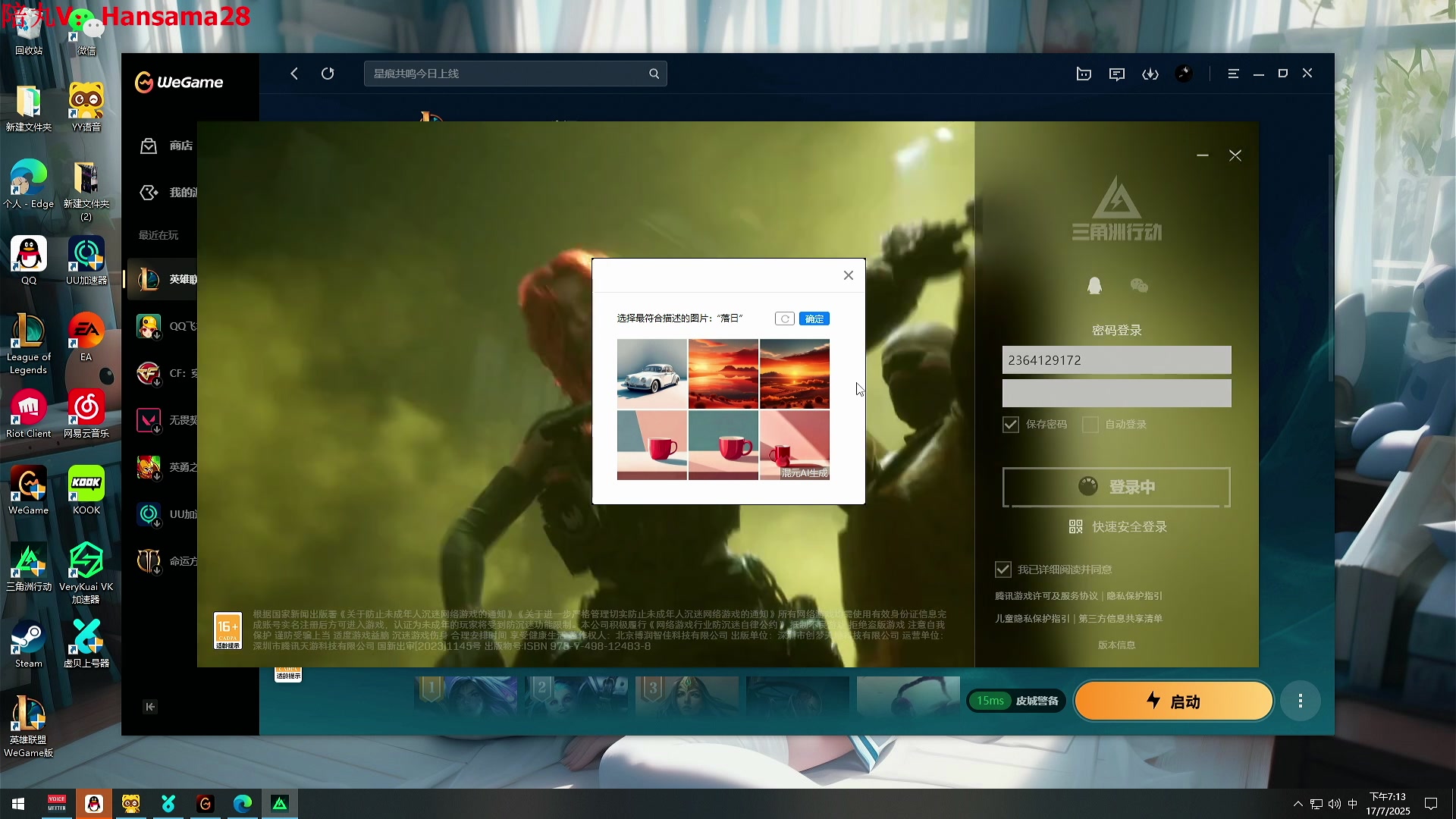Screen dimensions: 1456x819
Task: Open the download manager icon
Action: (x=1150, y=74)
